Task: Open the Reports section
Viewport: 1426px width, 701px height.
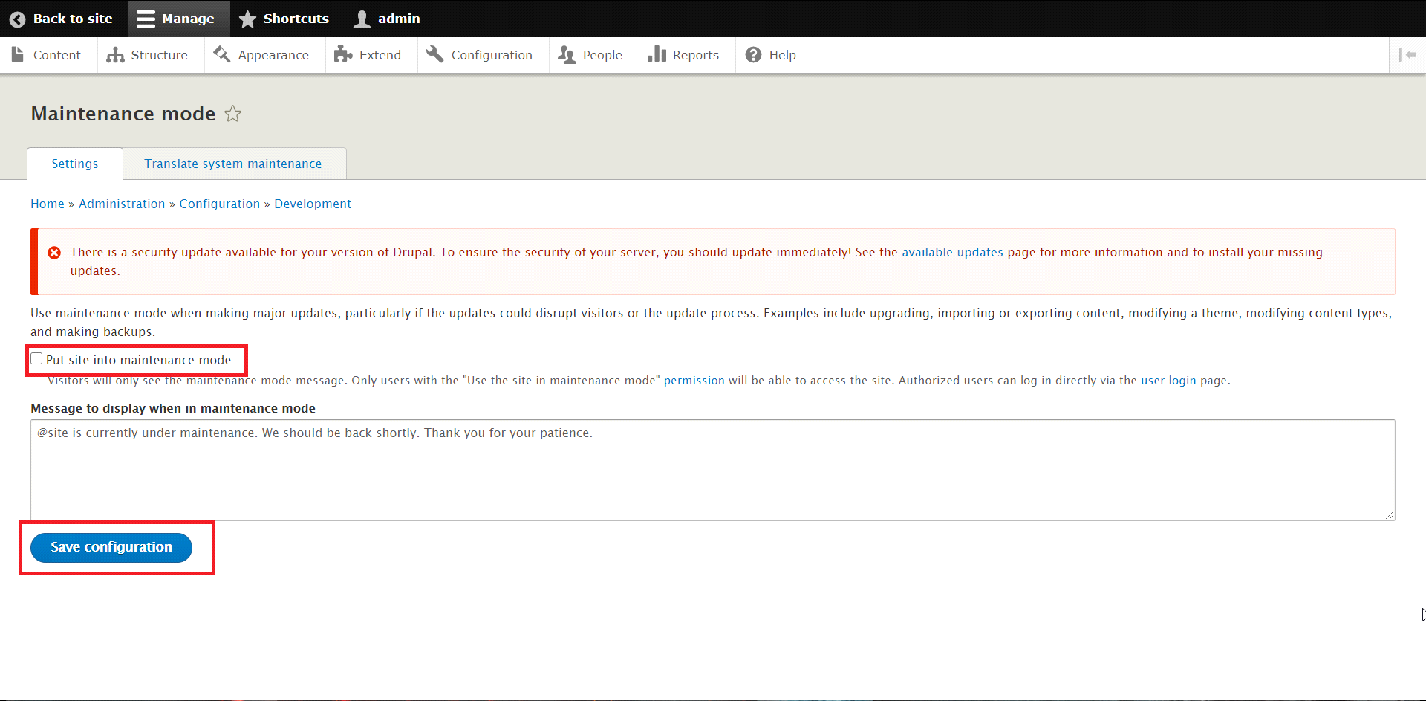Action: [x=684, y=55]
